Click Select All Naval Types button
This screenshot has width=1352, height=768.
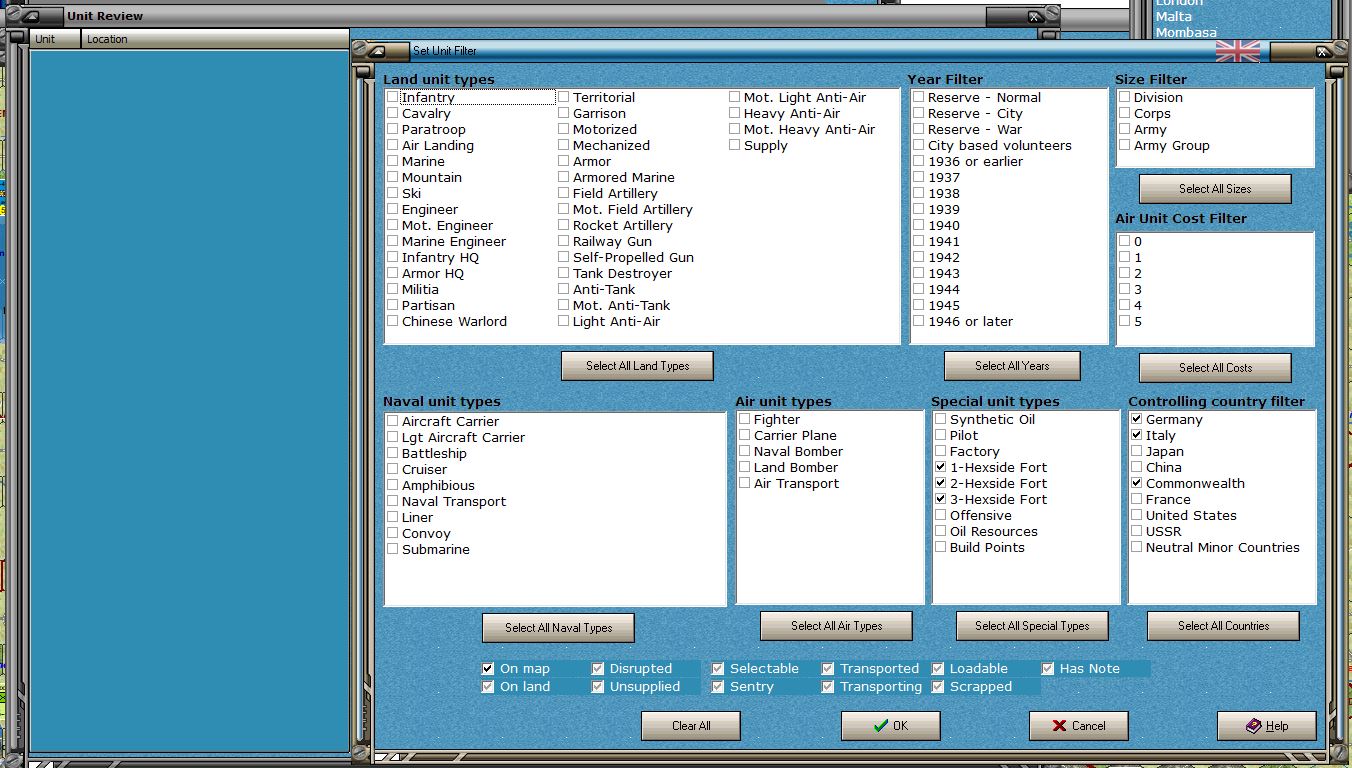558,628
